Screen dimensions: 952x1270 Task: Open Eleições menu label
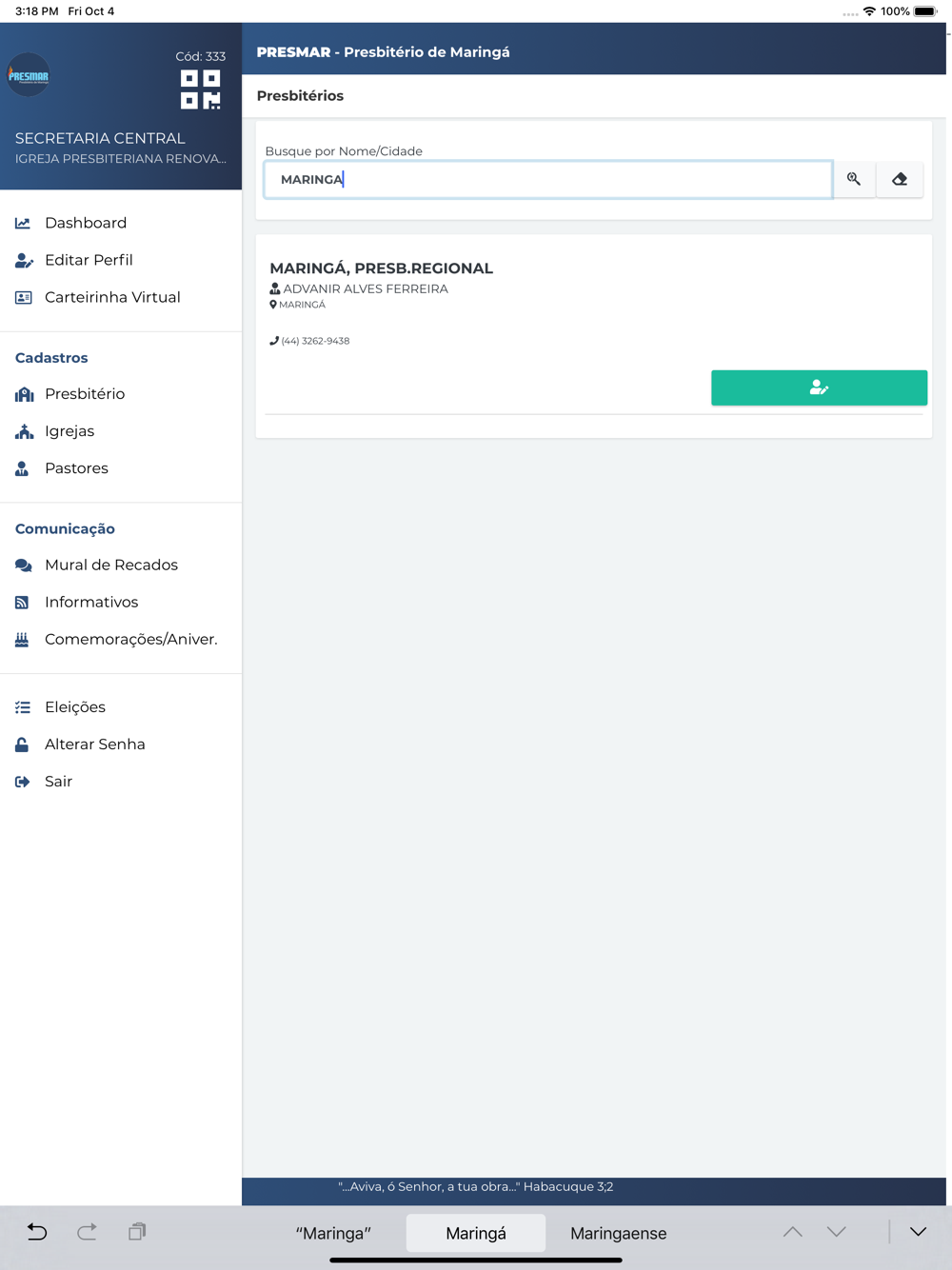click(x=75, y=707)
